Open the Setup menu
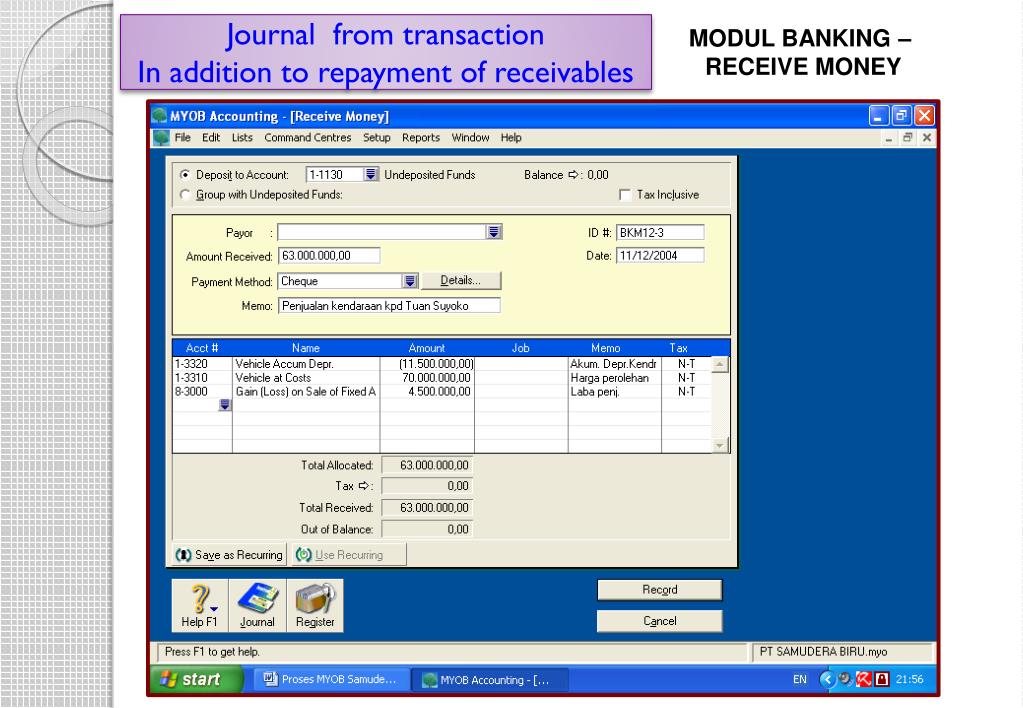The height and width of the screenshot is (708, 1023). pos(376,138)
